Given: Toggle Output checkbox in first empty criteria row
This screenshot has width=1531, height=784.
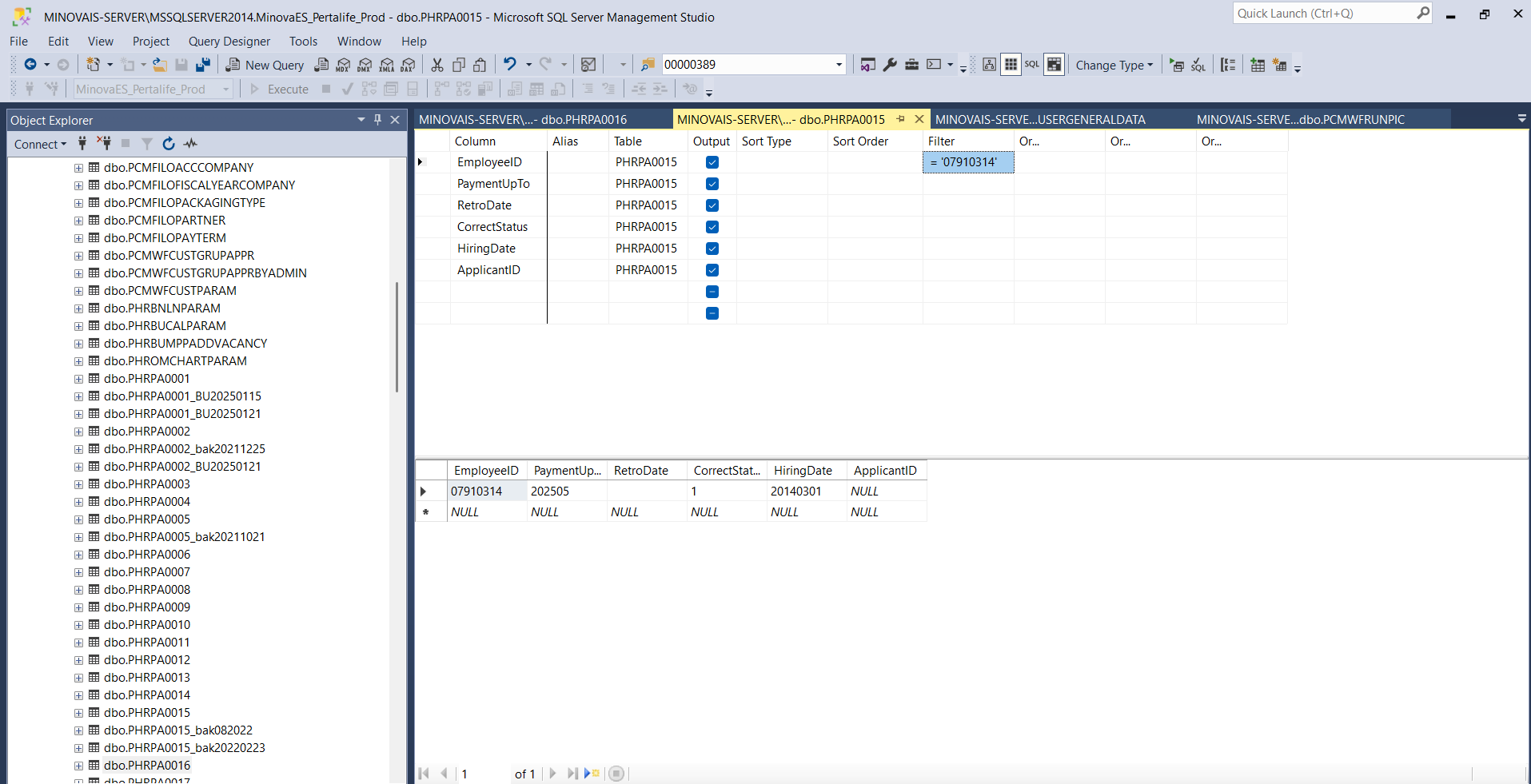Looking at the screenshot, I should [712, 292].
